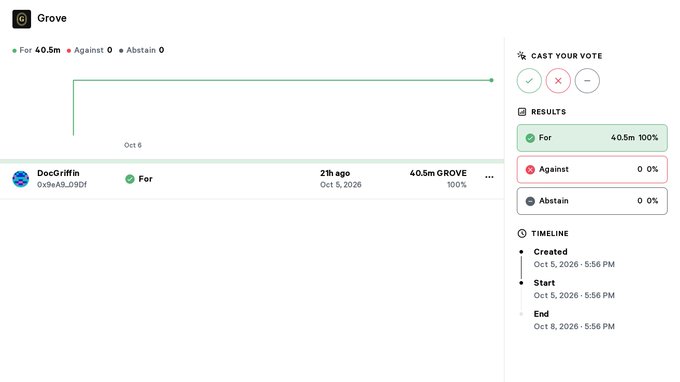Screen dimensions: 680x382
Task: Toggle the Against 0 chart legend entry
Action: (x=89, y=50)
